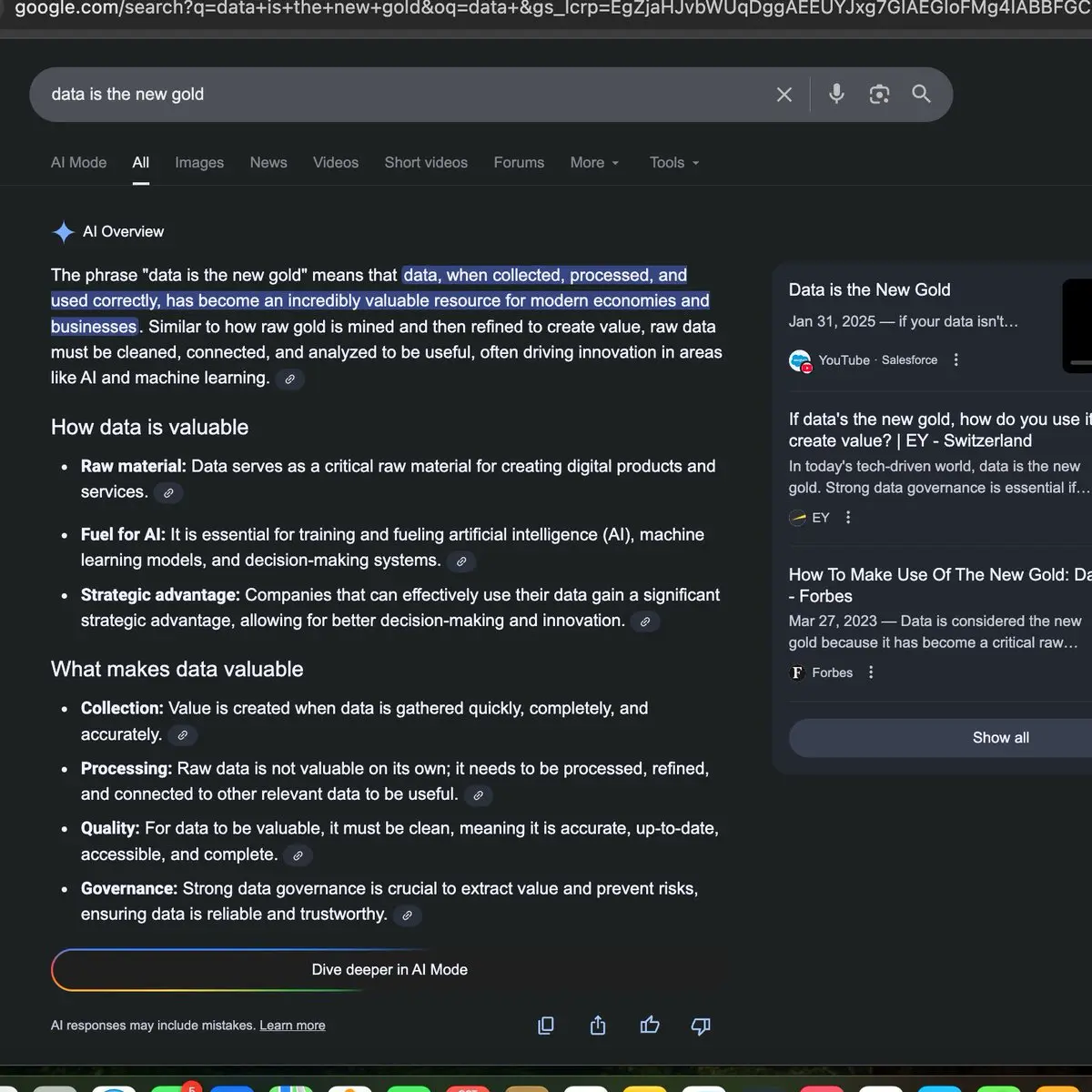Screen dimensions: 1092x1092
Task: Open the Learn more link
Action: pos(292,1026)
